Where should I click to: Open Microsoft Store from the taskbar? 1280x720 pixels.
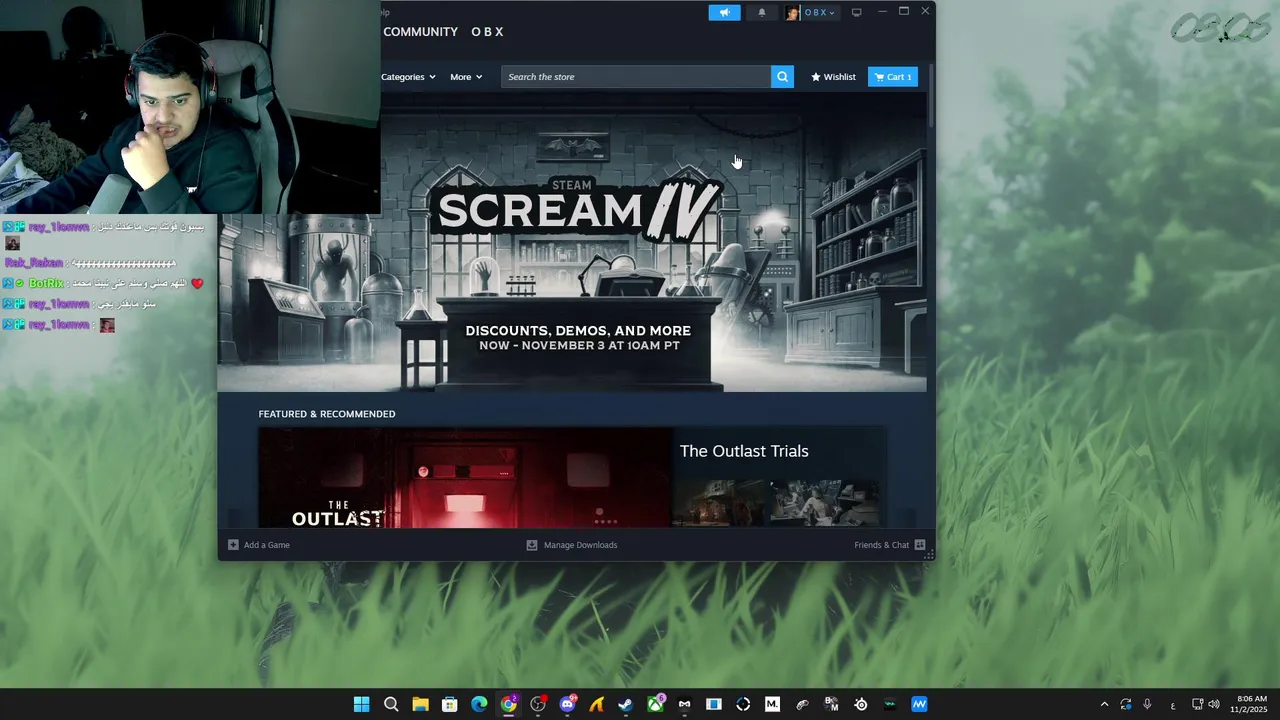[450, 704]
